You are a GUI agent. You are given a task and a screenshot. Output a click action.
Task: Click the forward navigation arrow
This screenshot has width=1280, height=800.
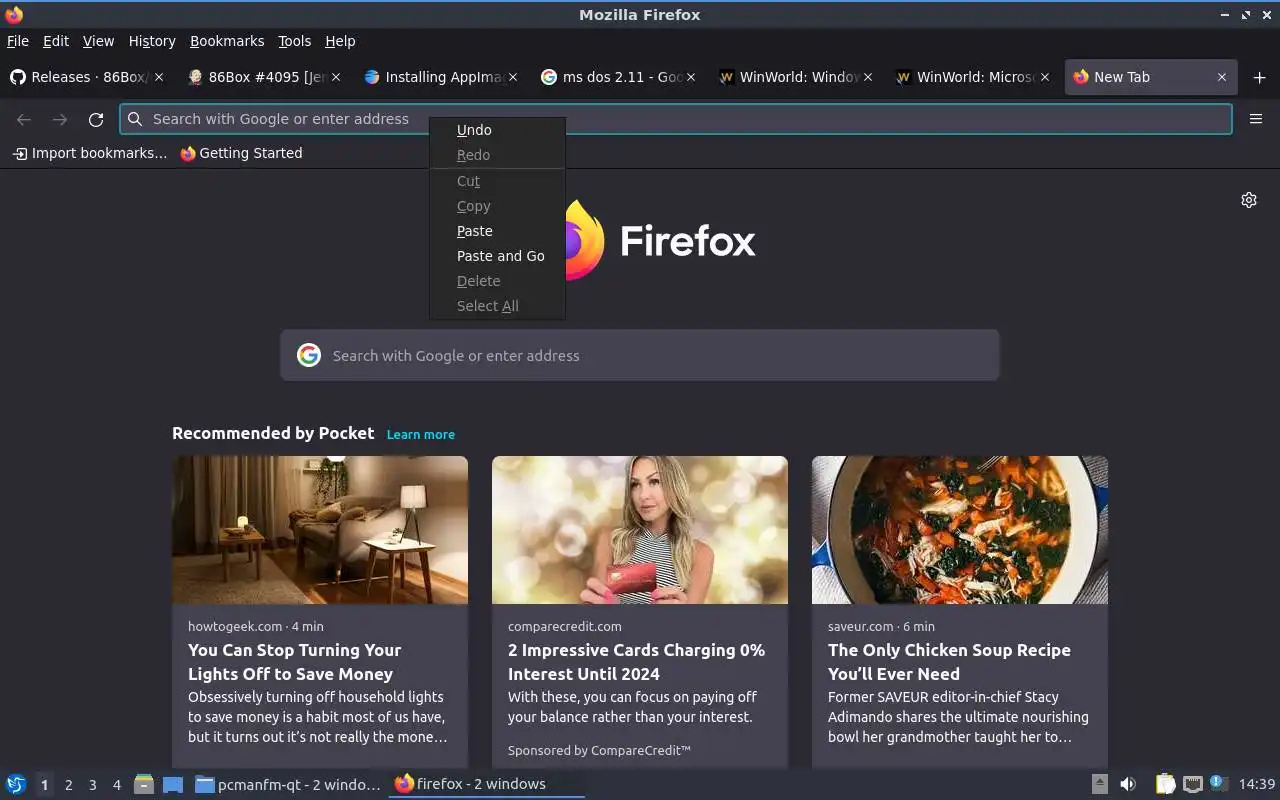tap(60, 119)
